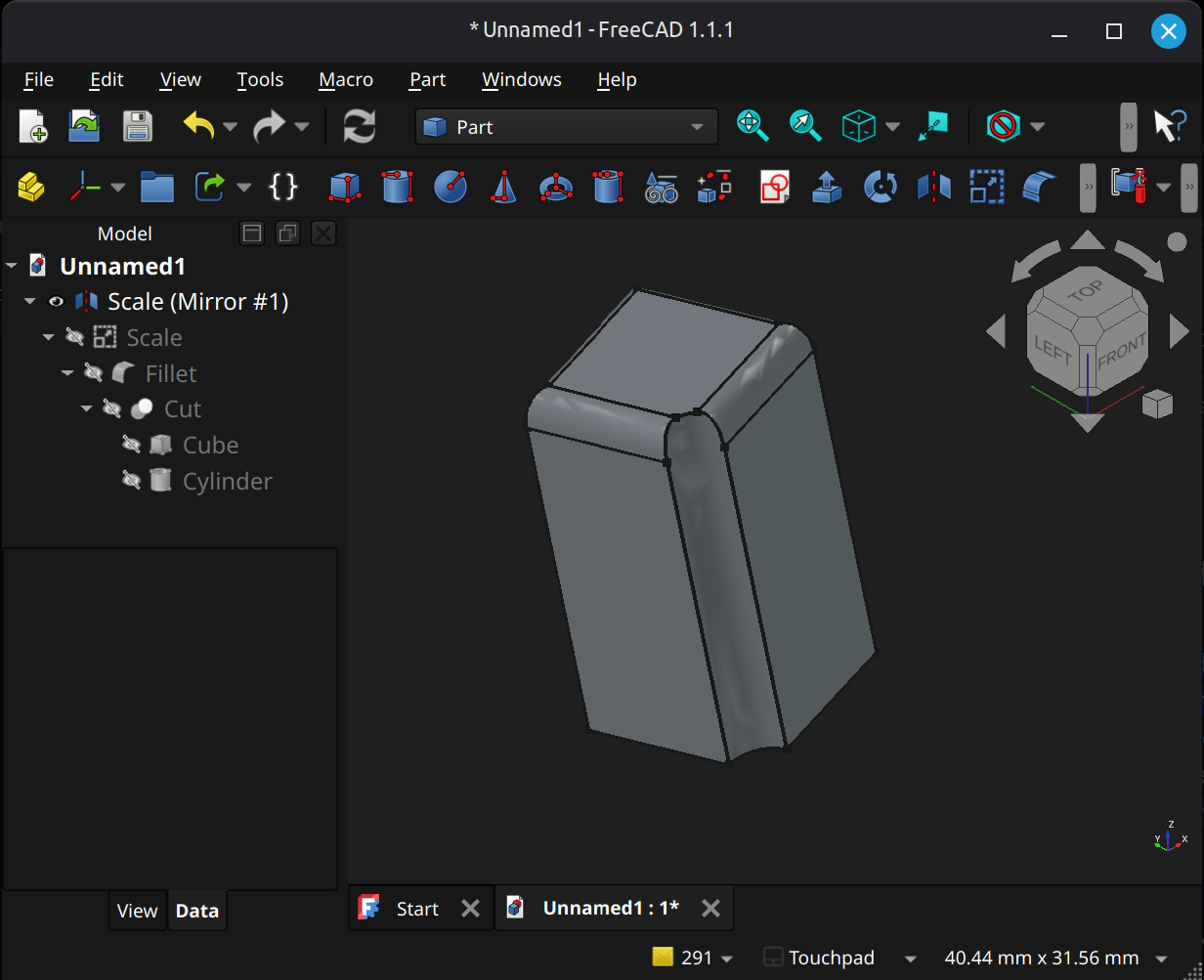The width and height of the screenshot is (1204, 980).
Task: Extrude the selected sketch
Action: click(x=828, y=186)
